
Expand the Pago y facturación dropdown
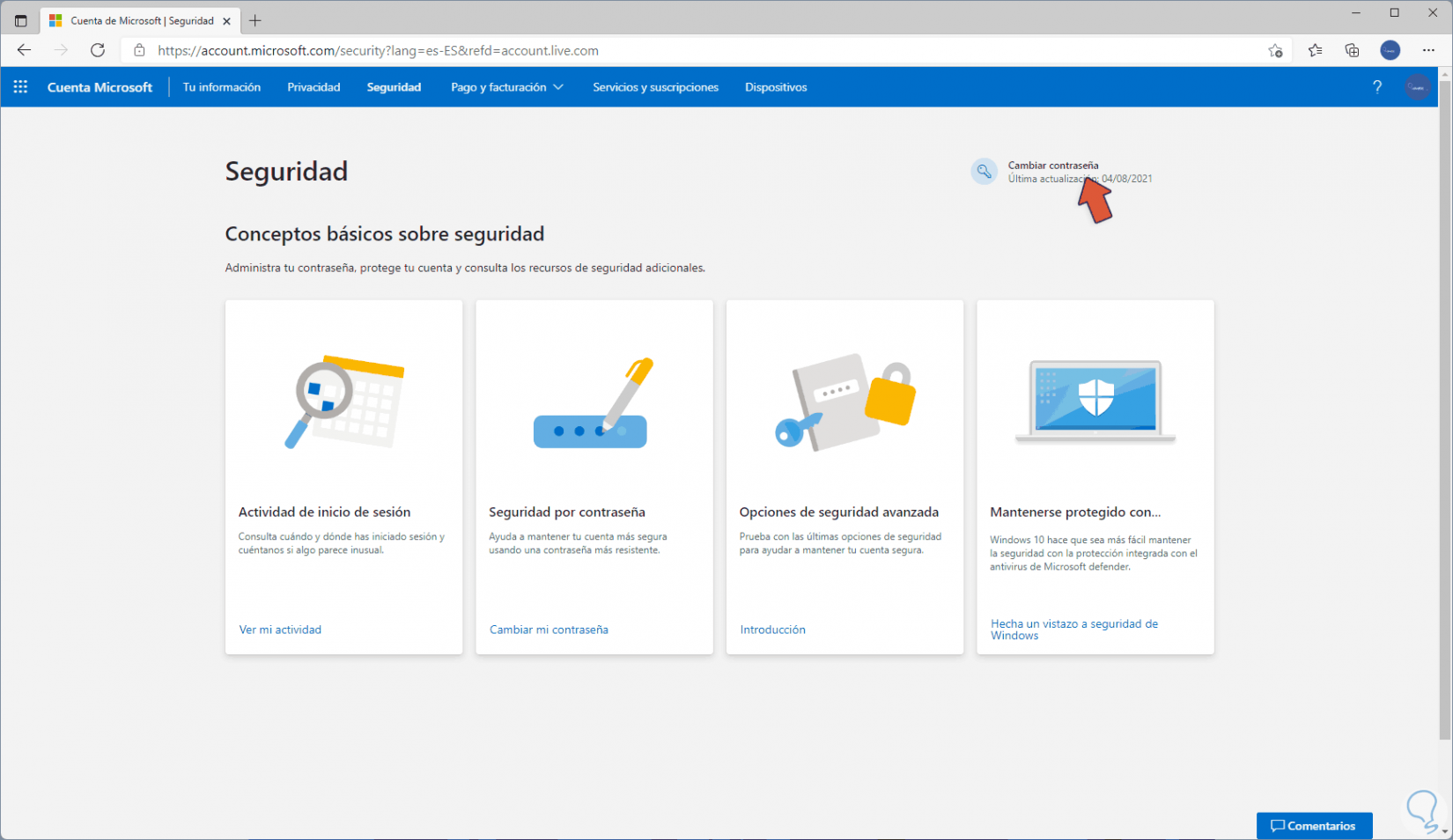point(507,87)
